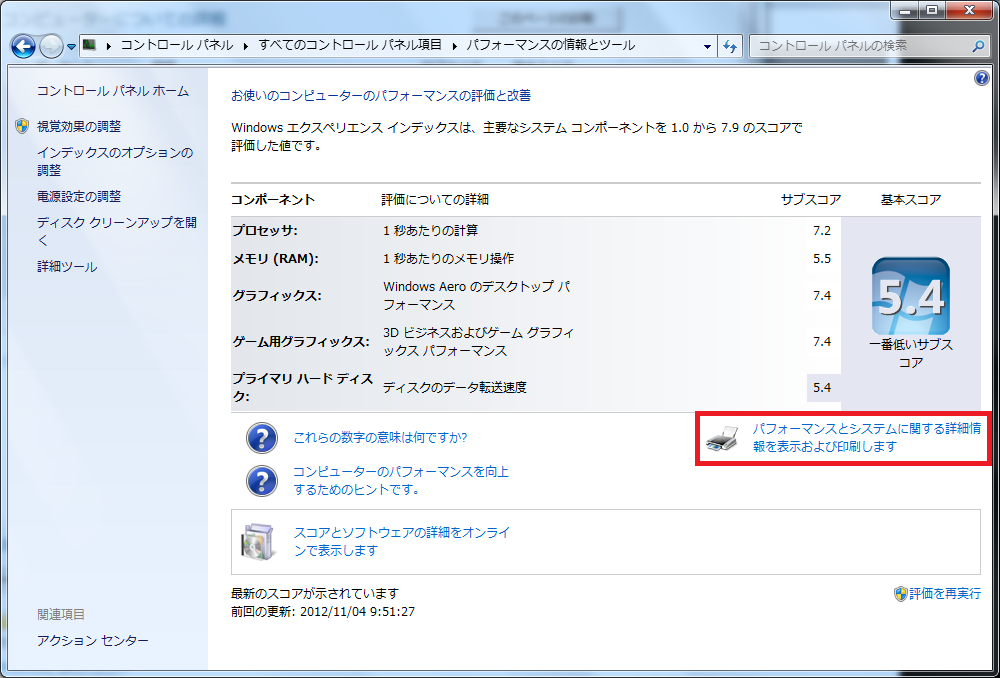1000x678 pixels.
Task: Click the memory subscore 5.5
Action: point(822,259)
